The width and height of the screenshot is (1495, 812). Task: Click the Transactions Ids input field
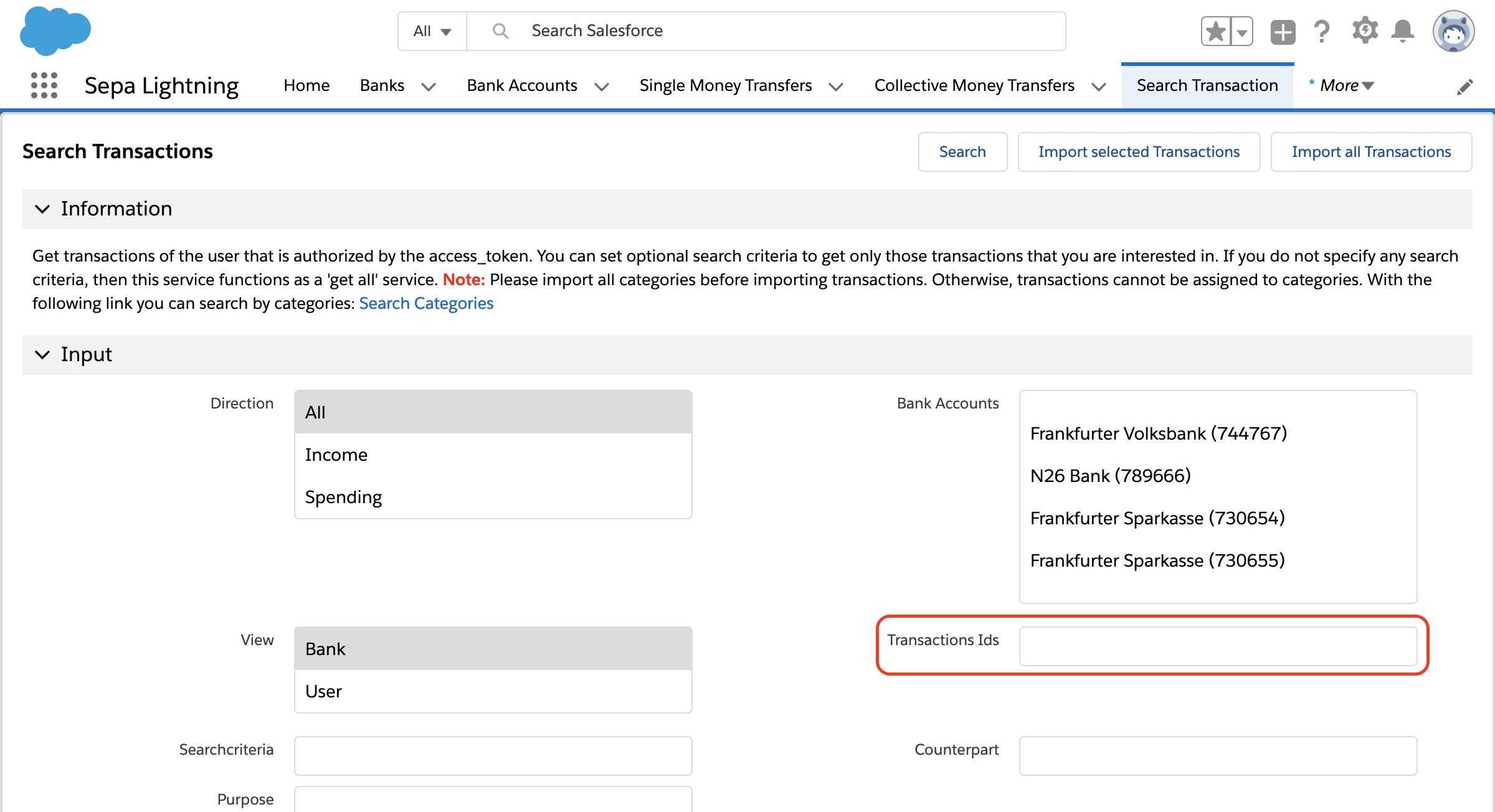coord(1218,646)
